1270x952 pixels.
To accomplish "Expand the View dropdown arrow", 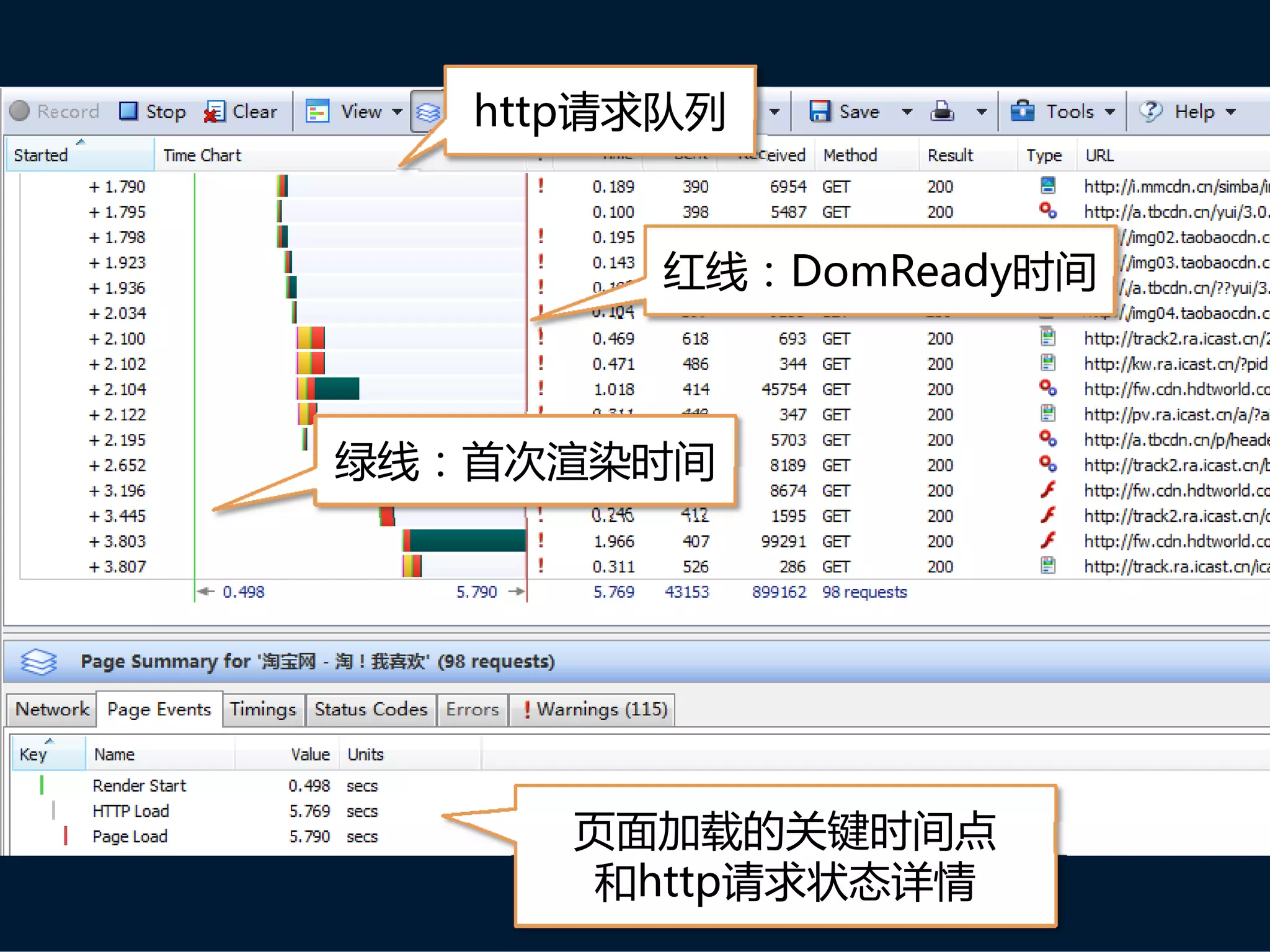I will coord(397,112).
